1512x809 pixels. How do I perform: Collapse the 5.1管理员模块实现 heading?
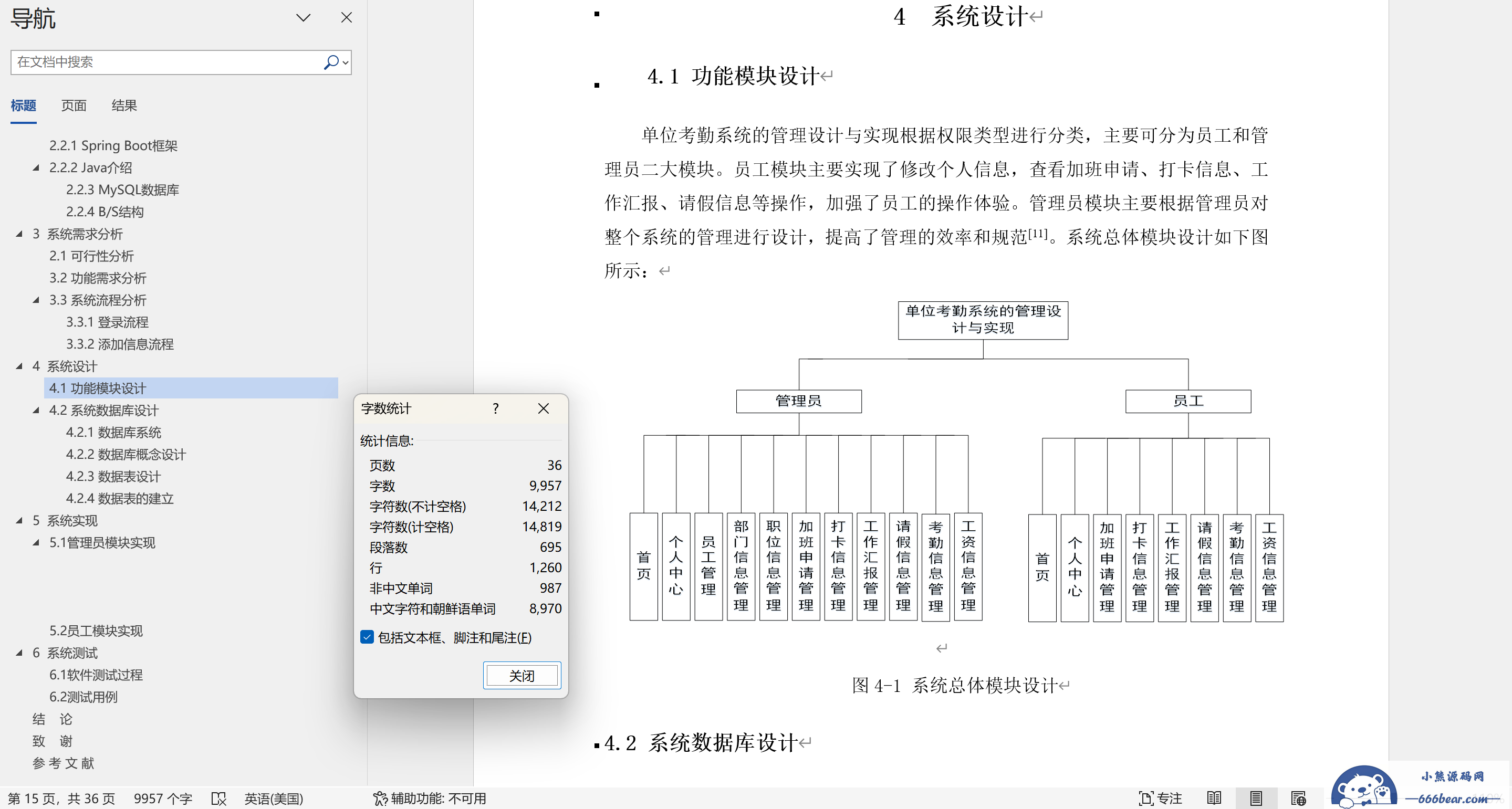36,543
